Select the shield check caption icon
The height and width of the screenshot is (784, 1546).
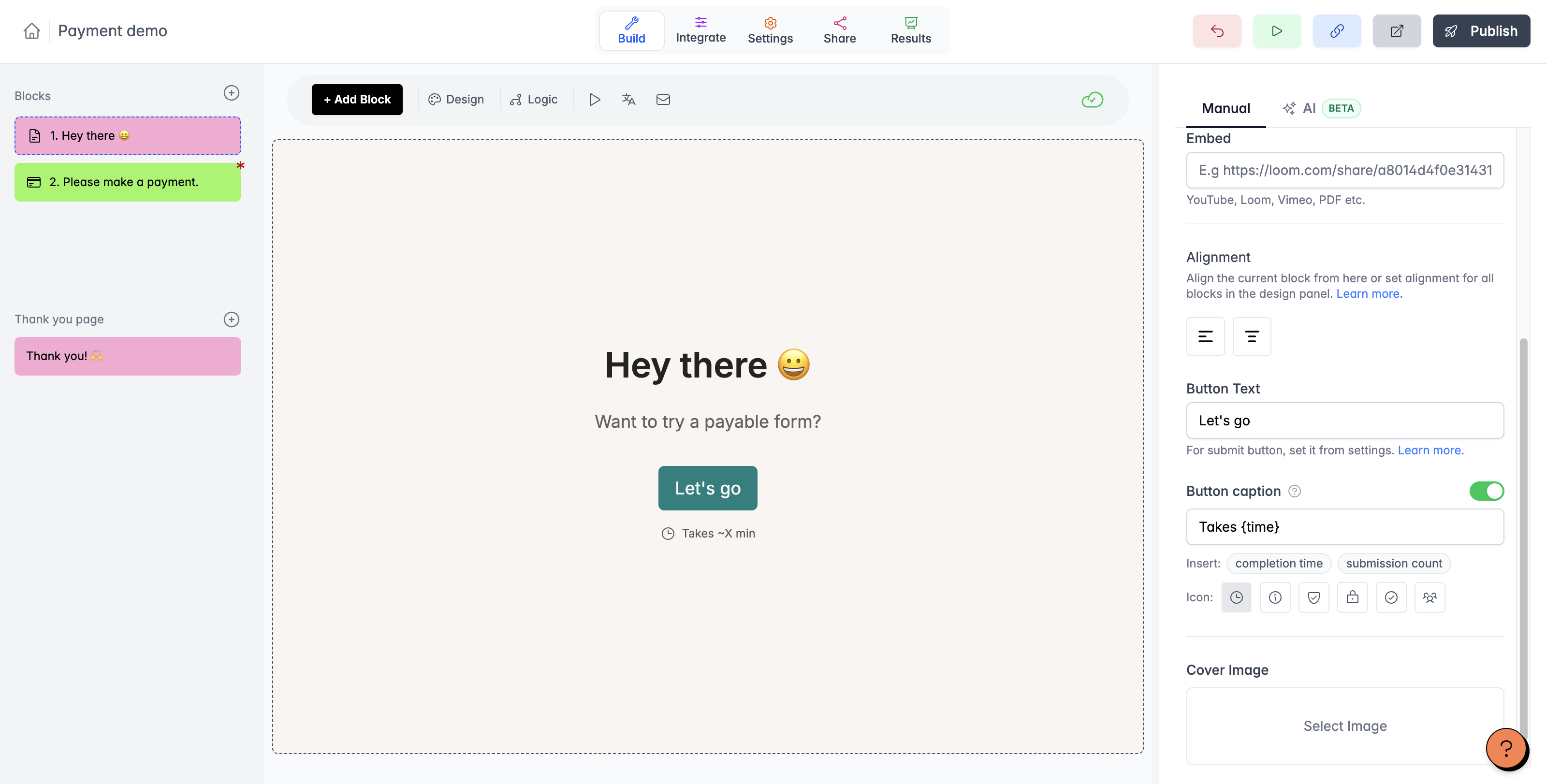coord(1313,597)
